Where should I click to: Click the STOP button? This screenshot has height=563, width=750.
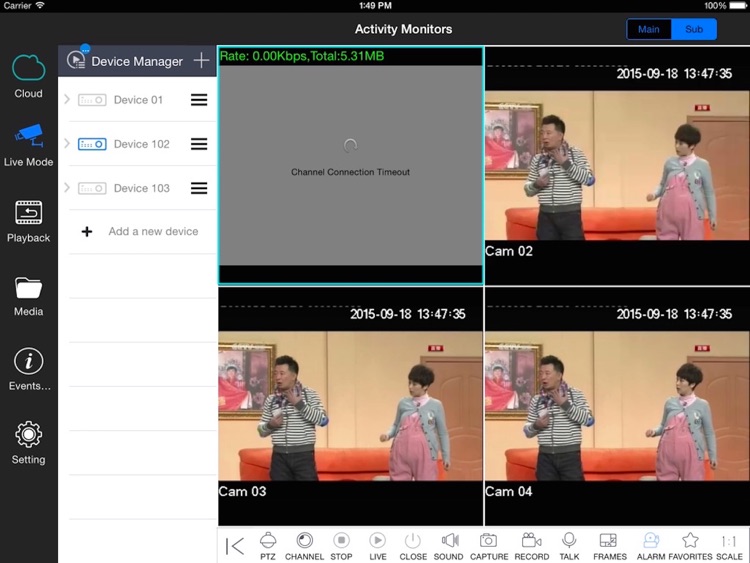point(341,546)
